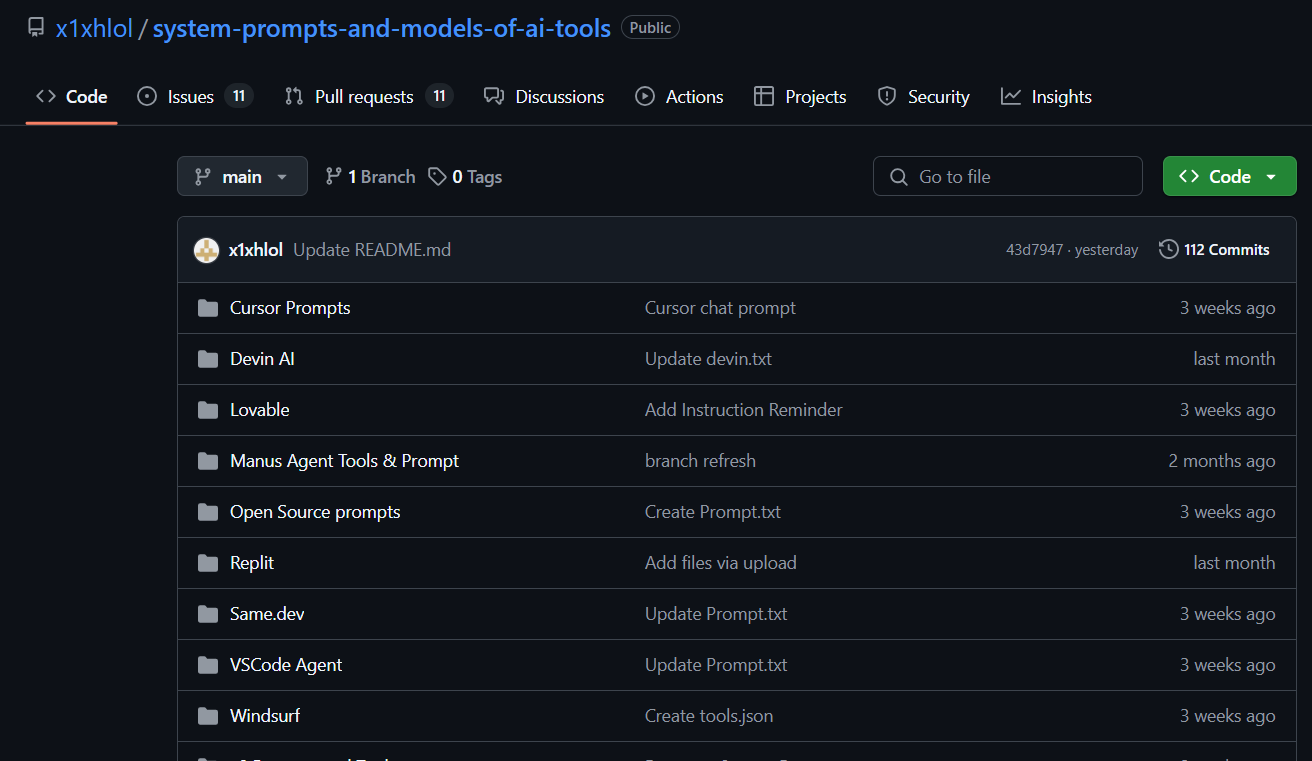The width and height of the screenshot is (1312, 761).
Task: Open the Cursor Prompts folder
Action: (x=290, y=308)
